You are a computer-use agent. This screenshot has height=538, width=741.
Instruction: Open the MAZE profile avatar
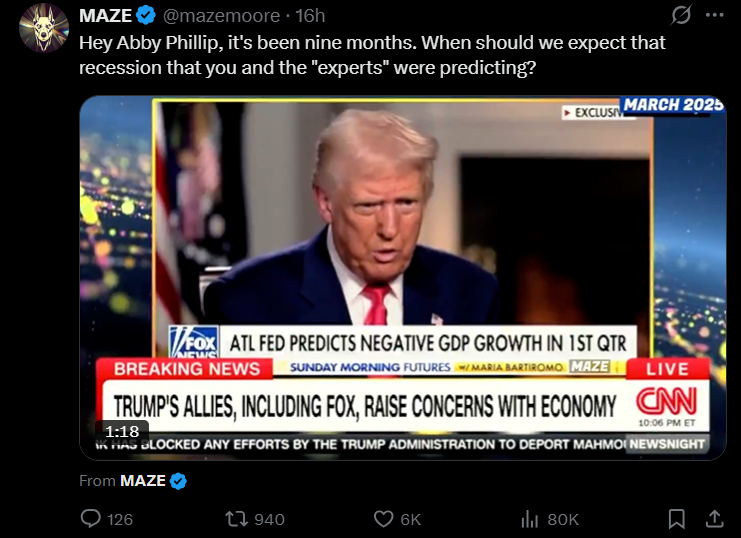43,28
